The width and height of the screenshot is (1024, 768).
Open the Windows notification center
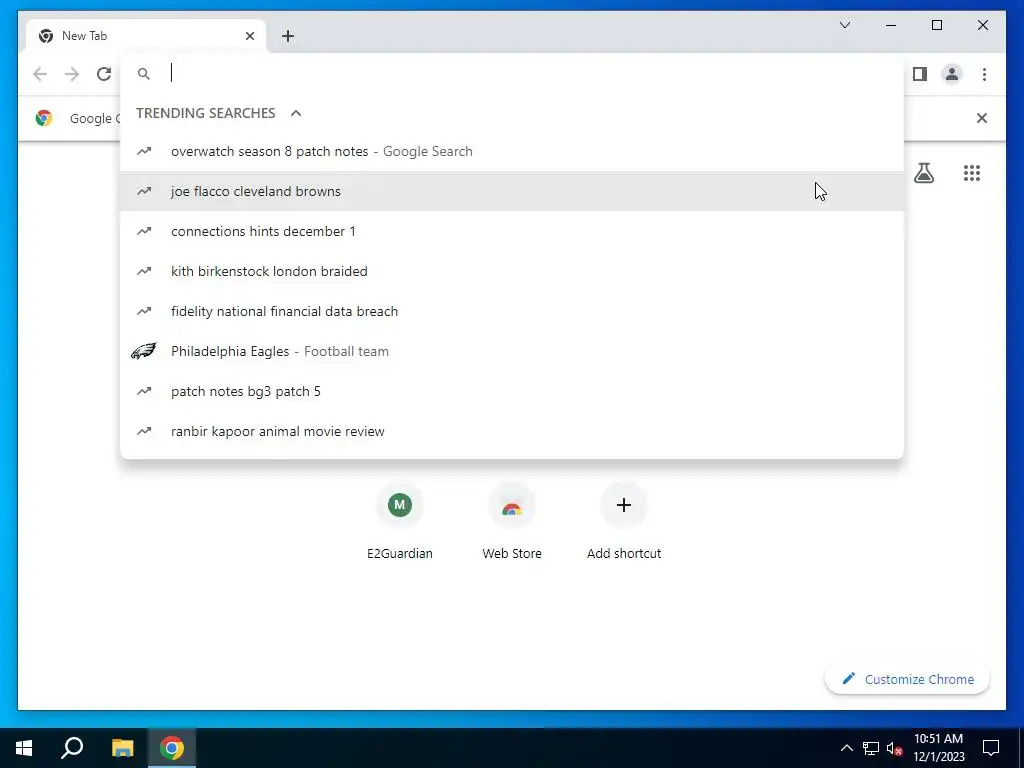tap(991, 748)
